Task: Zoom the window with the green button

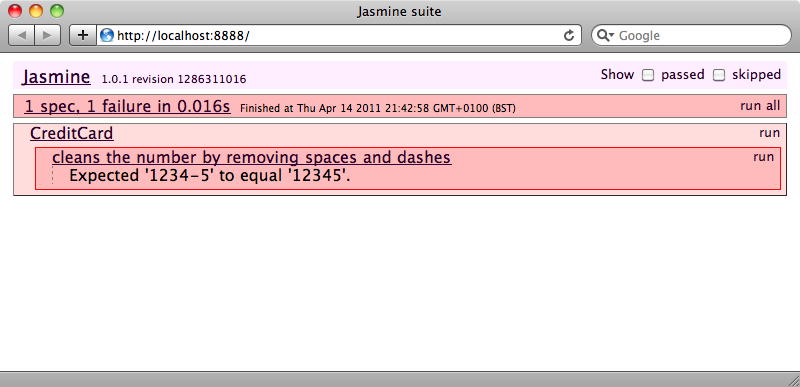Action: click(57, 11)
